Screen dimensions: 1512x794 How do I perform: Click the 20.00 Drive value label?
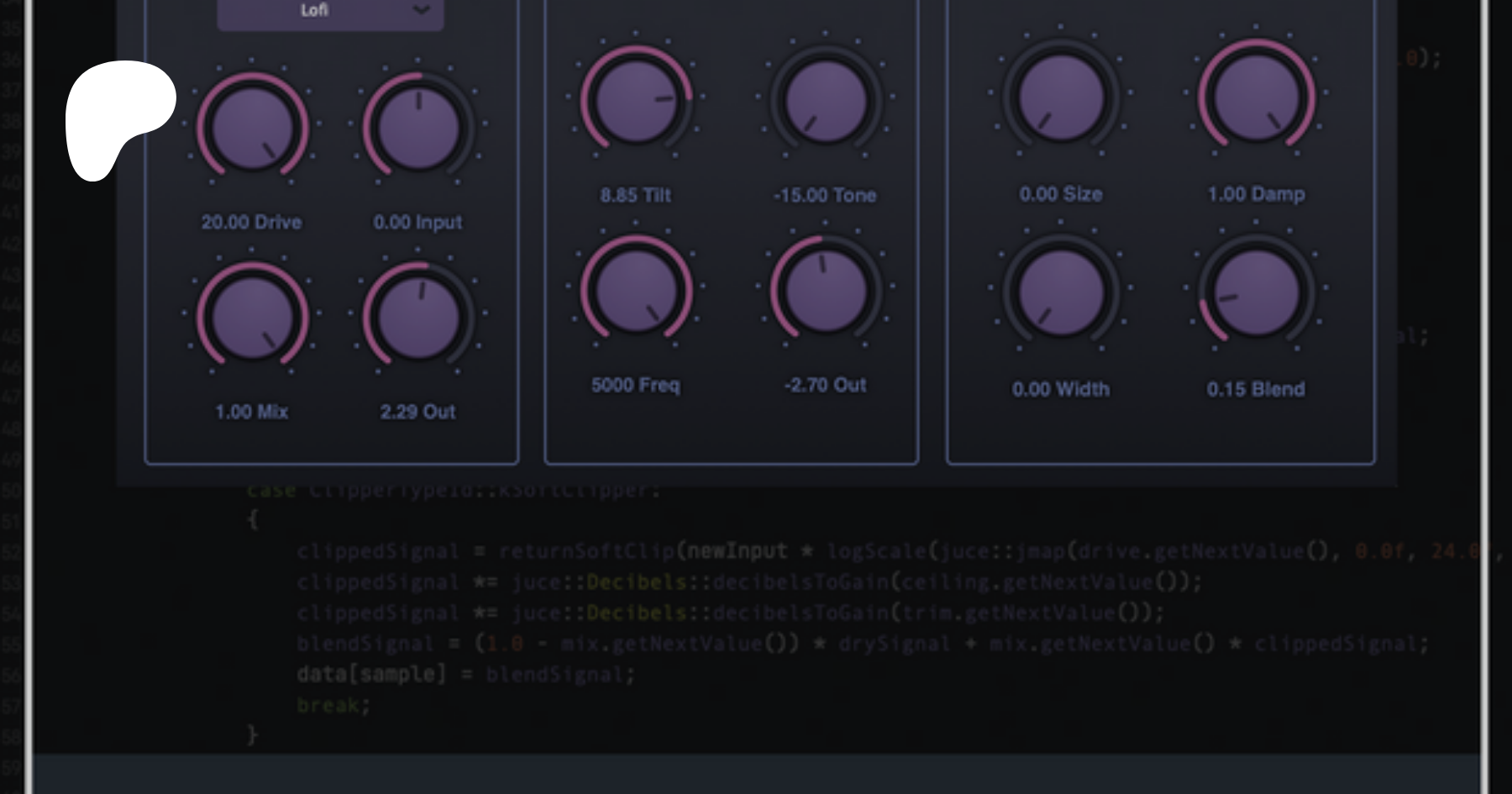click(251, 223)
